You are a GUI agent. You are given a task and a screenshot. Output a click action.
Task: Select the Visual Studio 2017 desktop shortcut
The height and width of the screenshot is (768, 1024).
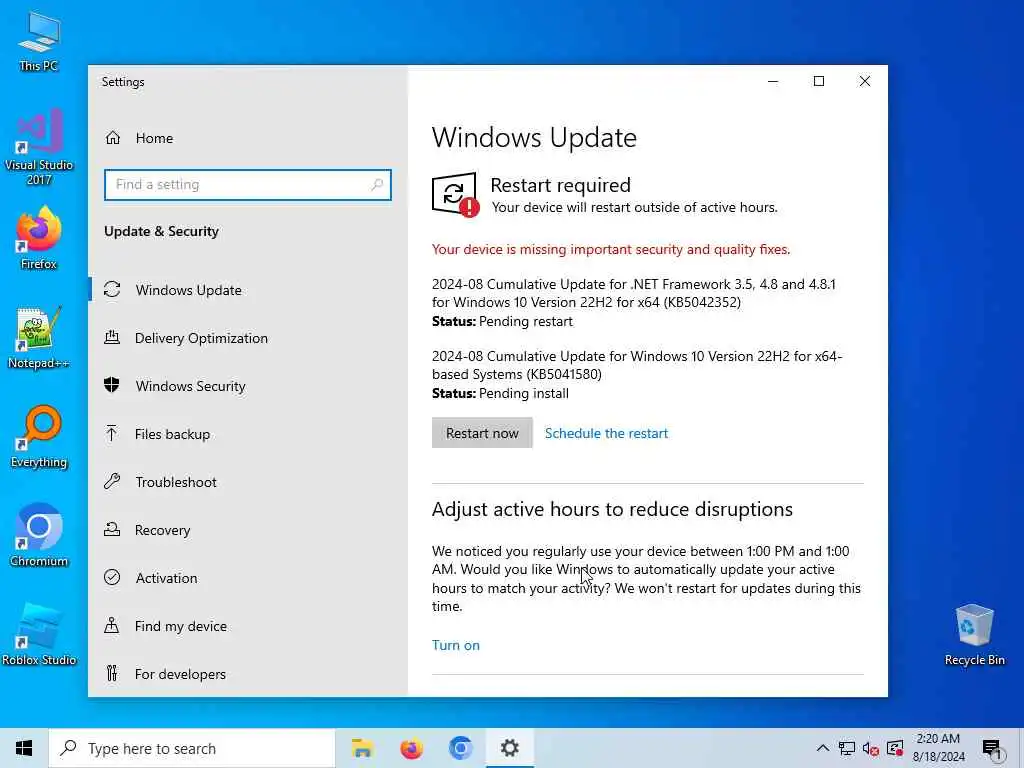39,147
